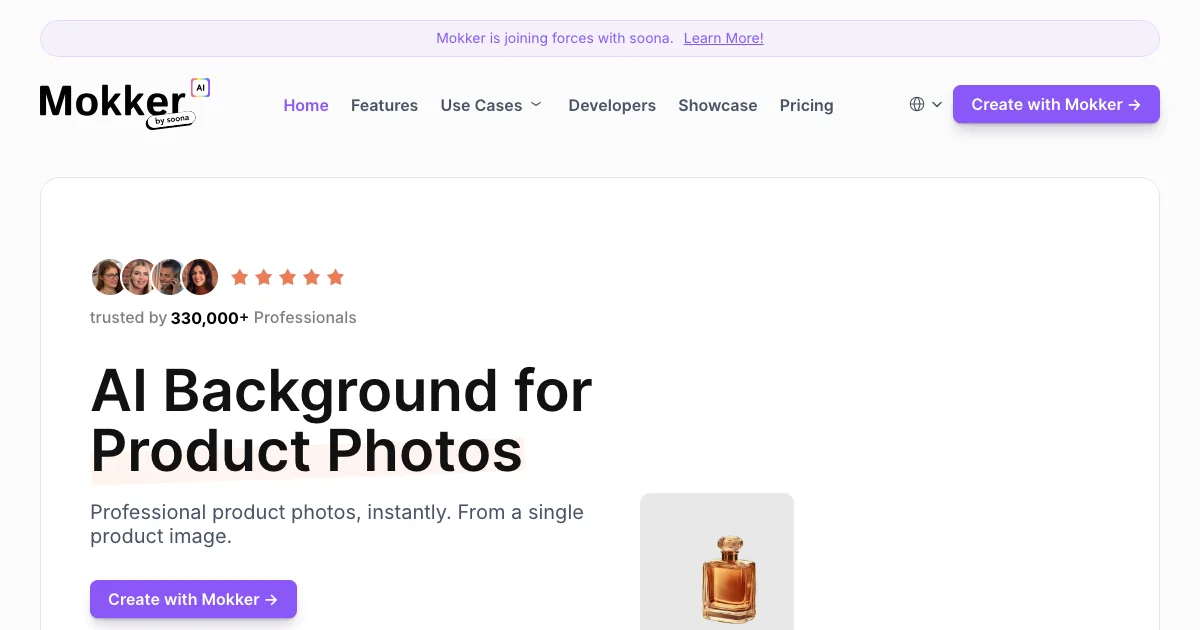Click Create with Mokker below the tagline

(x=193, y=599)
